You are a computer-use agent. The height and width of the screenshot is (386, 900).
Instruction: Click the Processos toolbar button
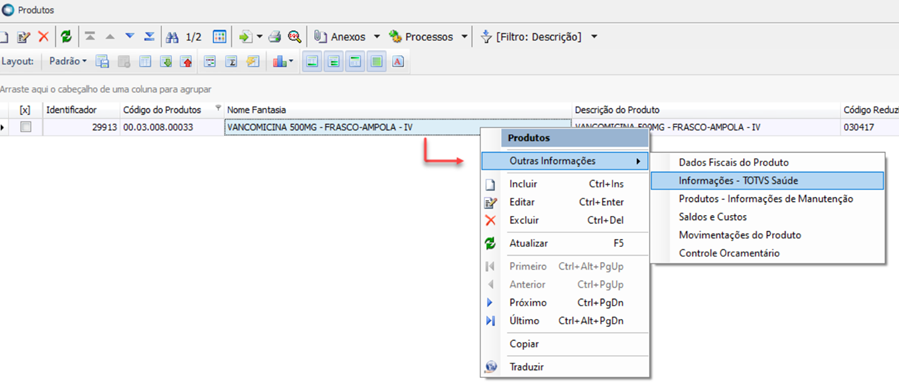point(422,37)
